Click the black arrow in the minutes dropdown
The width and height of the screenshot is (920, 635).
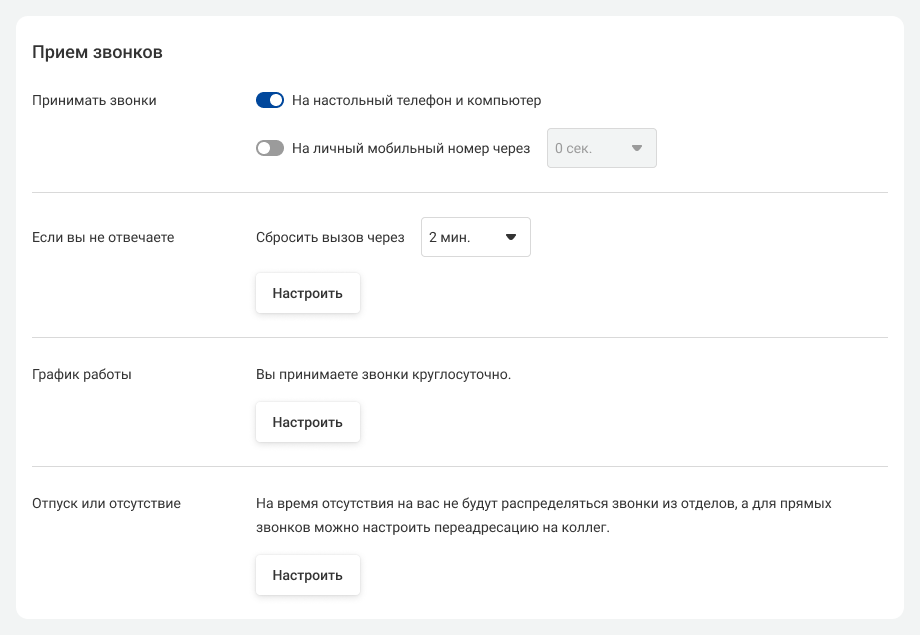tap(510, 238)
